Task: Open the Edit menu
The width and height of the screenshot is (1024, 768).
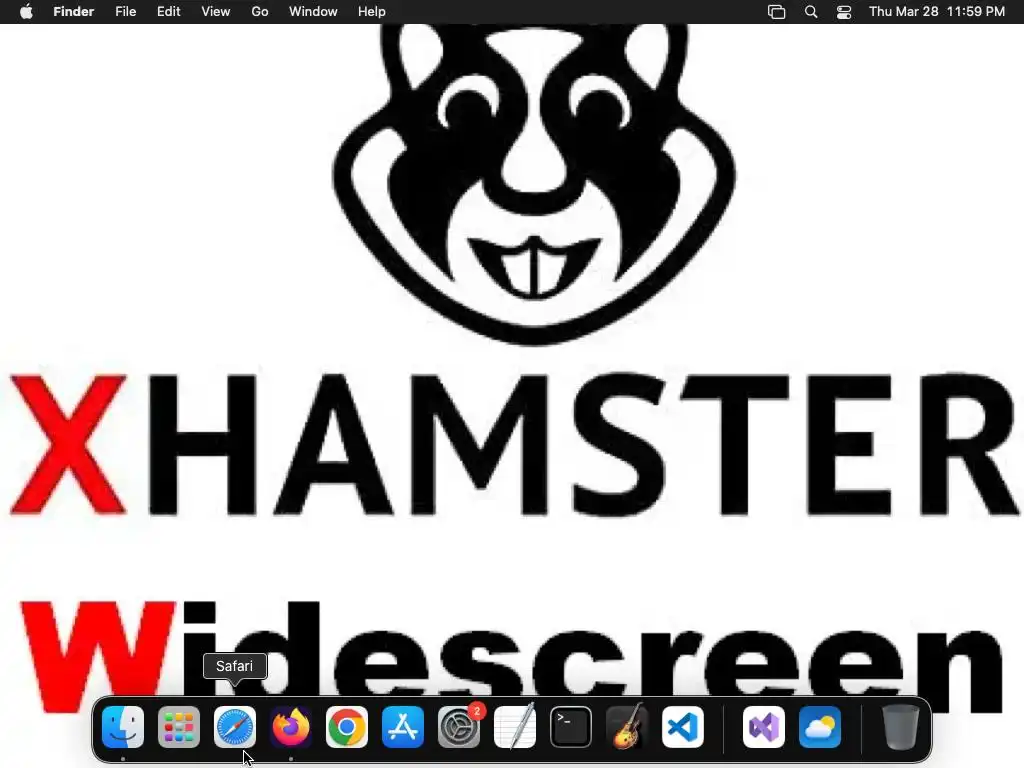Action: [168, 12]
